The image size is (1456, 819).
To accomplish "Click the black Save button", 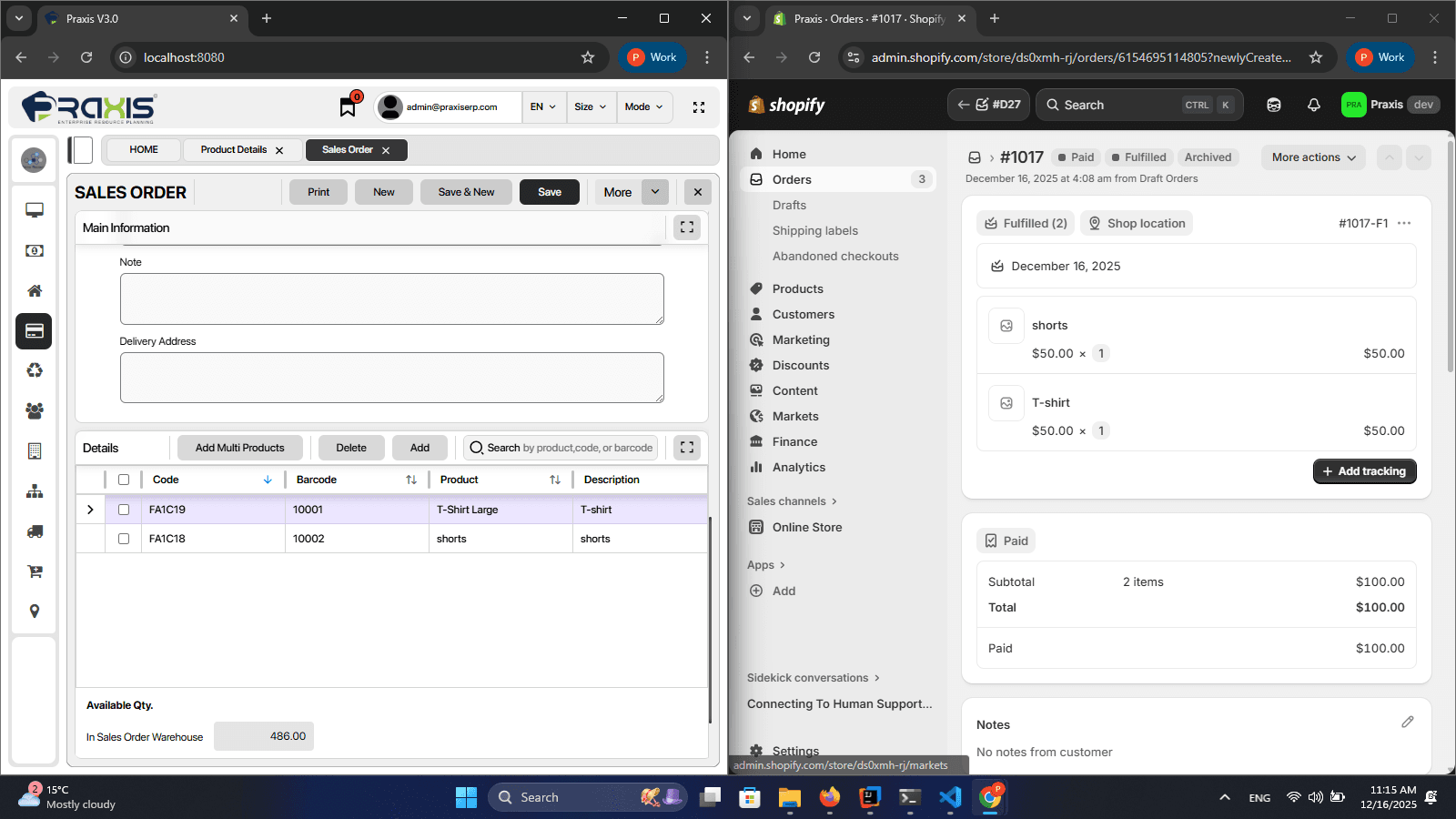I will (x=550, y=192).
